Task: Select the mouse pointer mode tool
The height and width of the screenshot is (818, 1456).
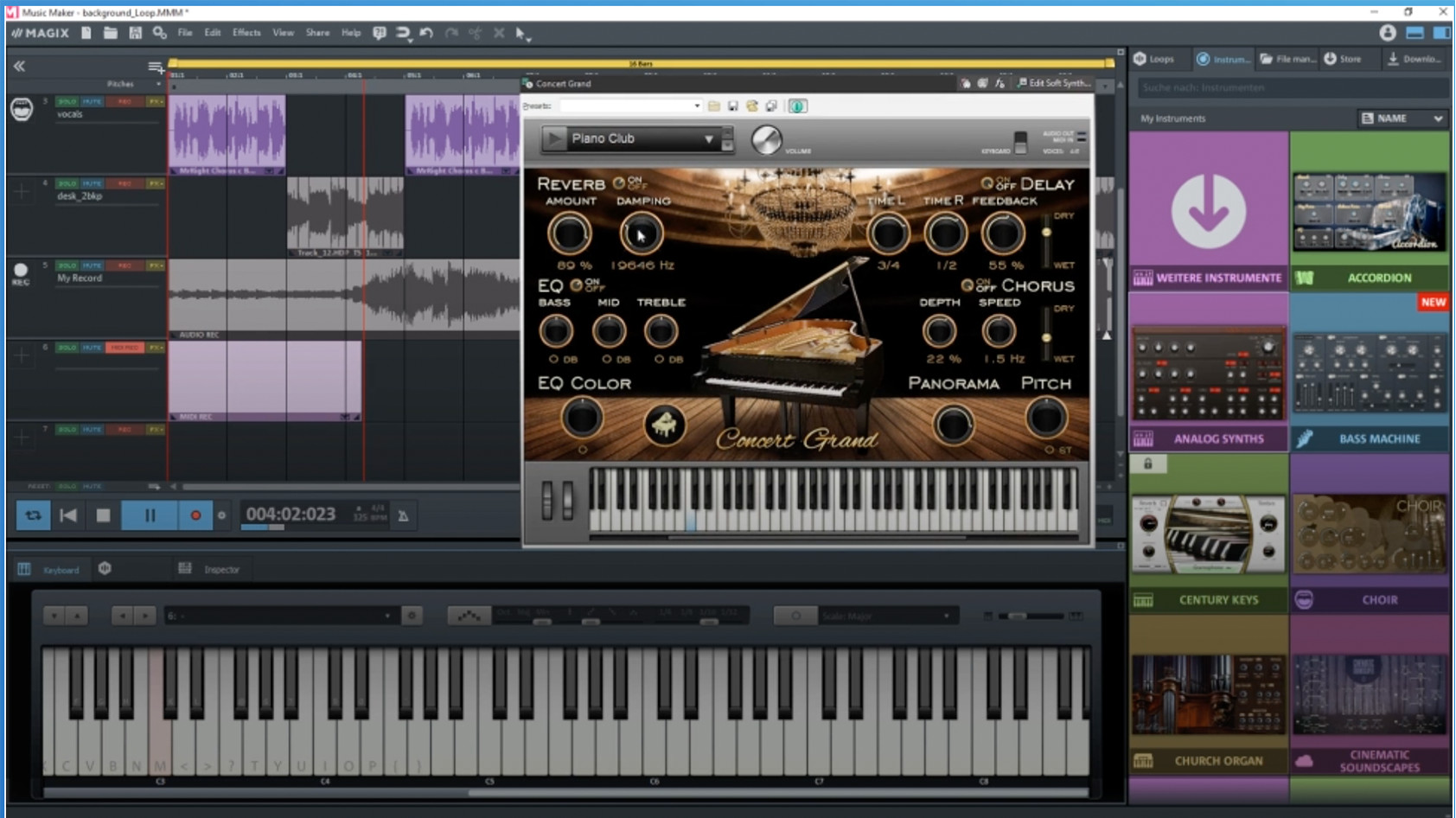Action: pos(521,34)
